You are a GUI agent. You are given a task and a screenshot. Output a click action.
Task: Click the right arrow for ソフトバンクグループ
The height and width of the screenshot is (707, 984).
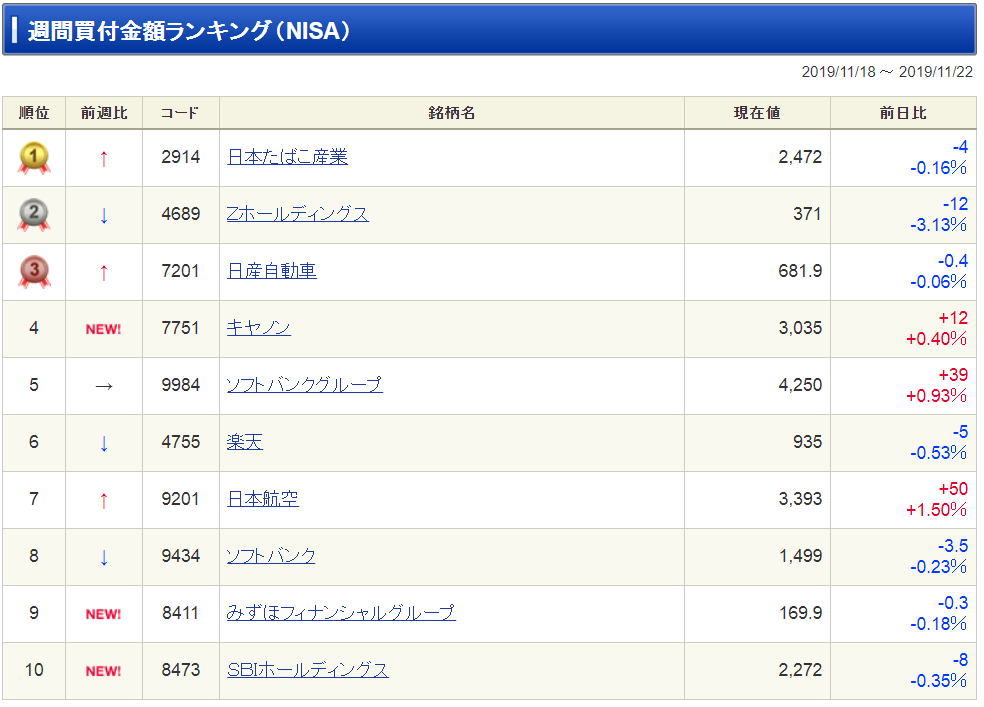pos(104,386)
